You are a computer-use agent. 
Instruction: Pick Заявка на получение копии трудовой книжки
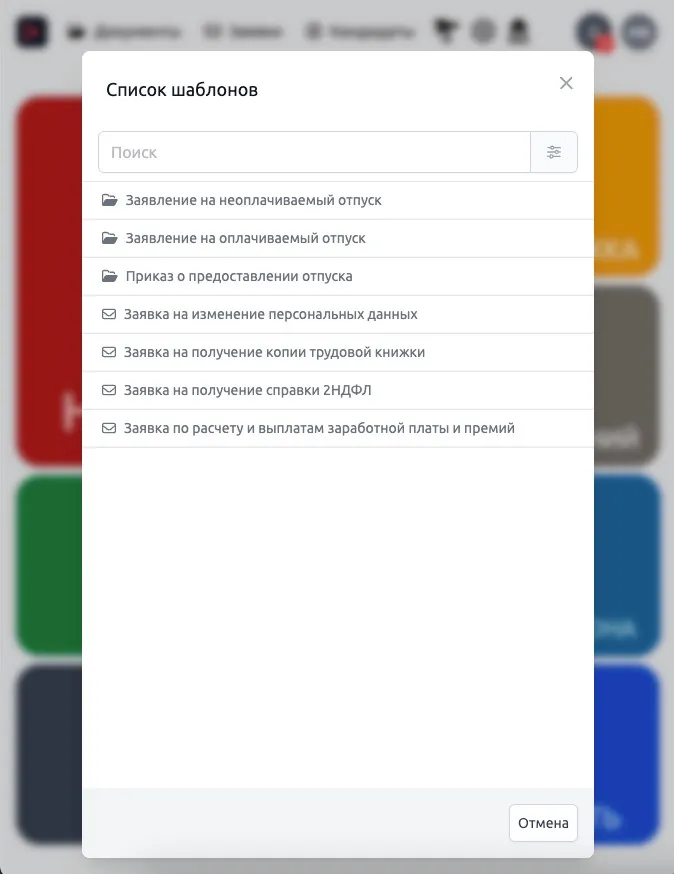[x=274, y=352]
